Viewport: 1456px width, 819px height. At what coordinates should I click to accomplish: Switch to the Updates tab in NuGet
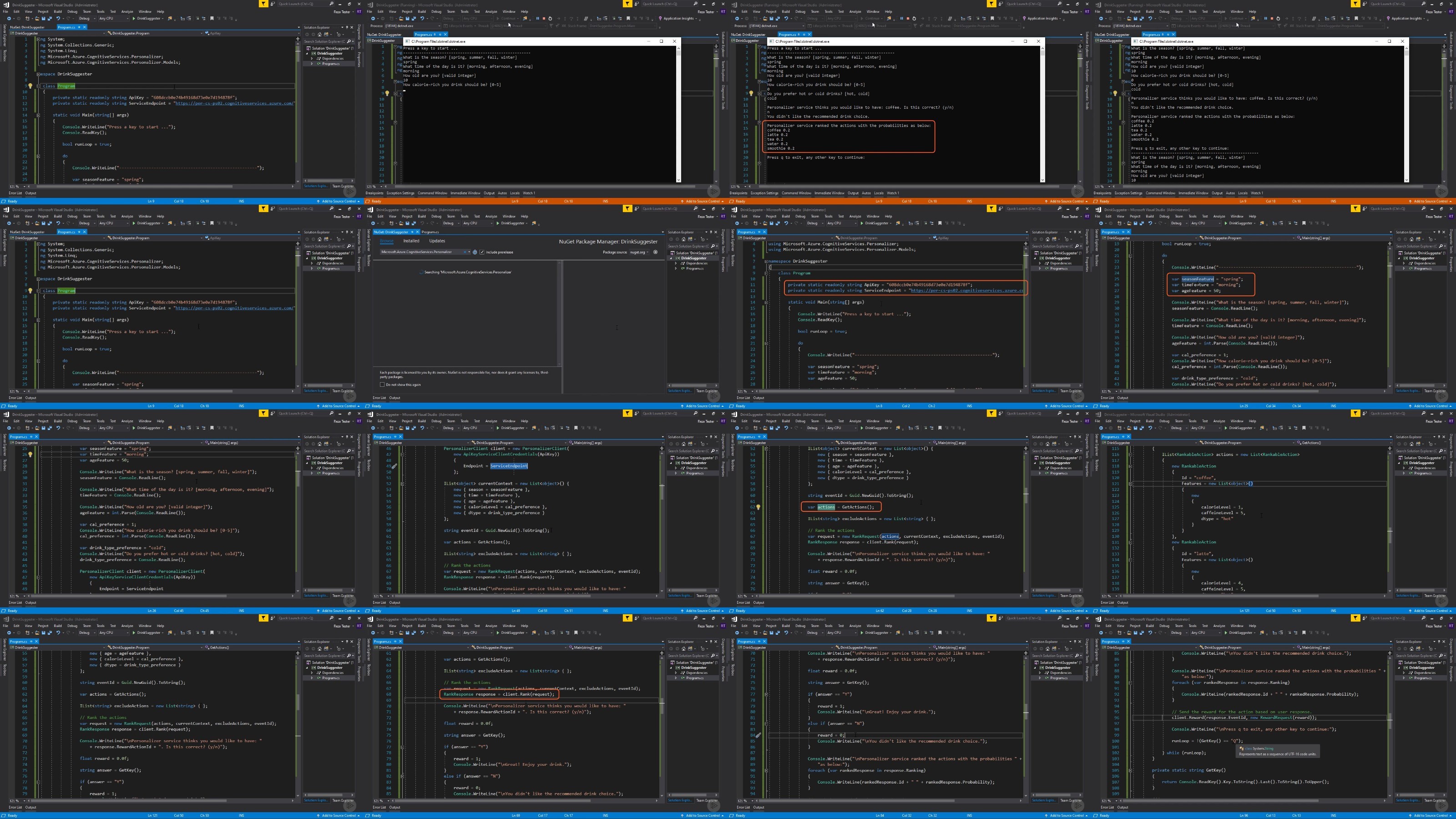[x=437, y=241]
